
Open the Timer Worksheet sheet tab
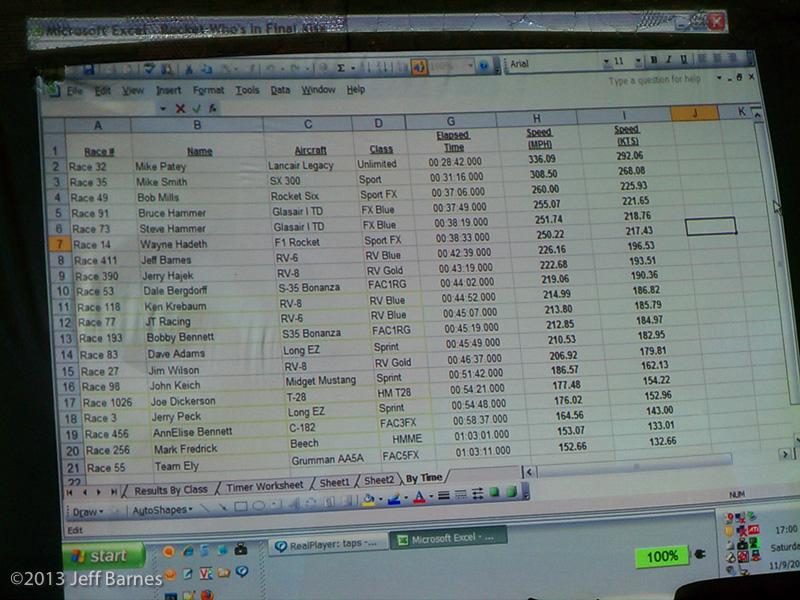coord(264,486)
